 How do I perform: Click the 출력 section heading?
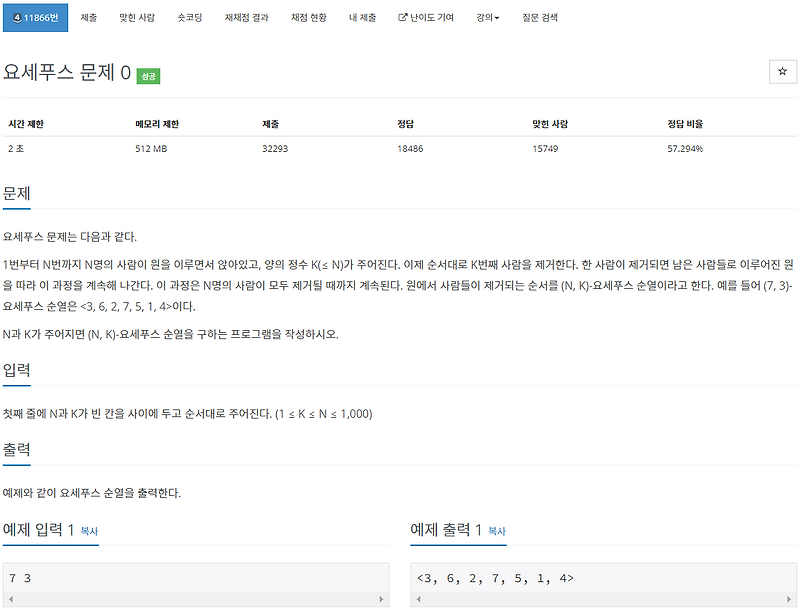point(17,447)
